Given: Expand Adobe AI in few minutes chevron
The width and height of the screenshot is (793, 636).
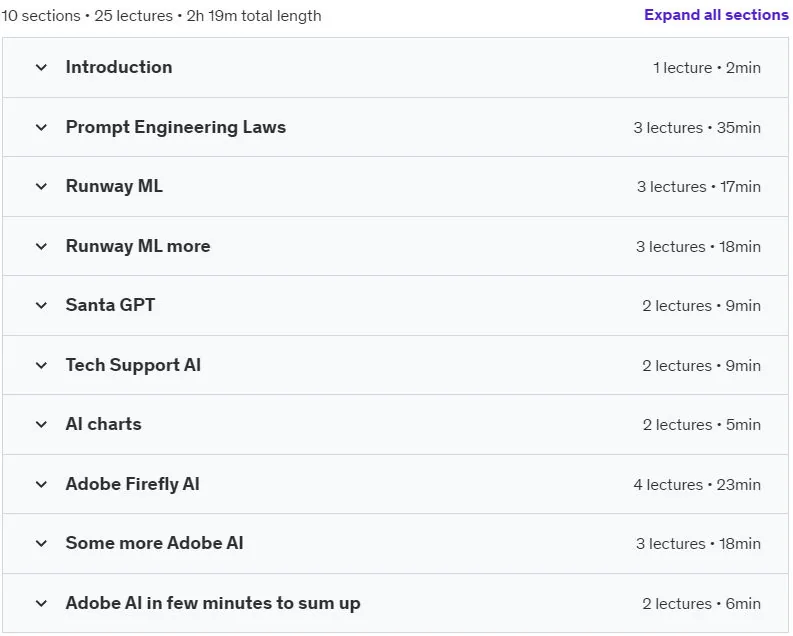Looking at the screenshot, I should (41, 603).
